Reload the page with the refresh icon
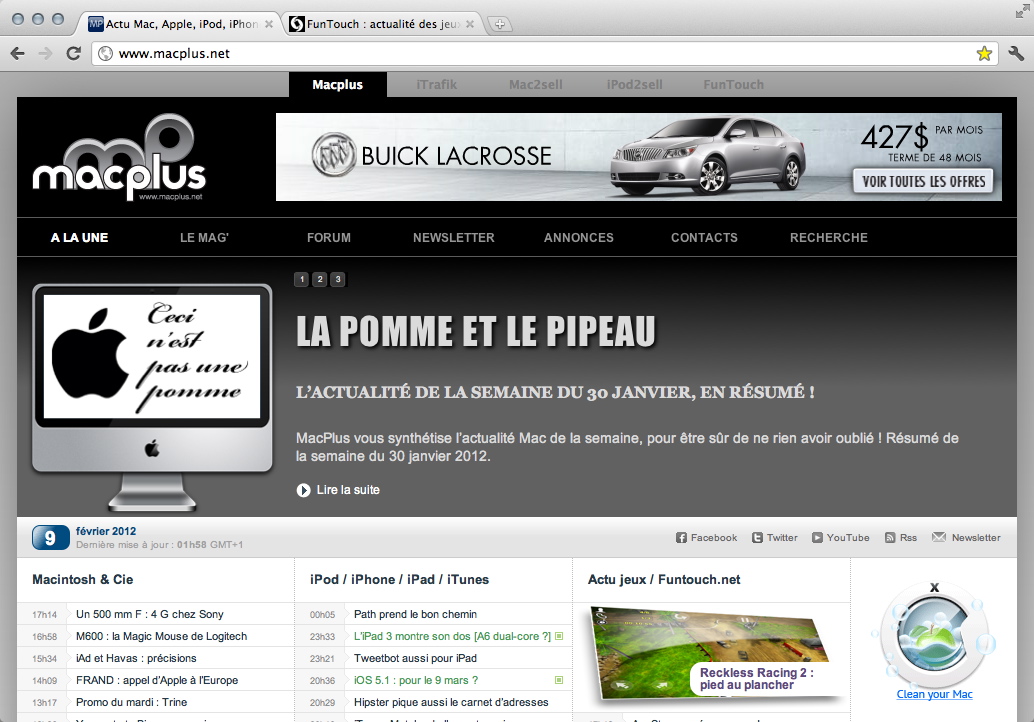The height and width of the screenshot is (722, 1034). [x=74, y=53]
